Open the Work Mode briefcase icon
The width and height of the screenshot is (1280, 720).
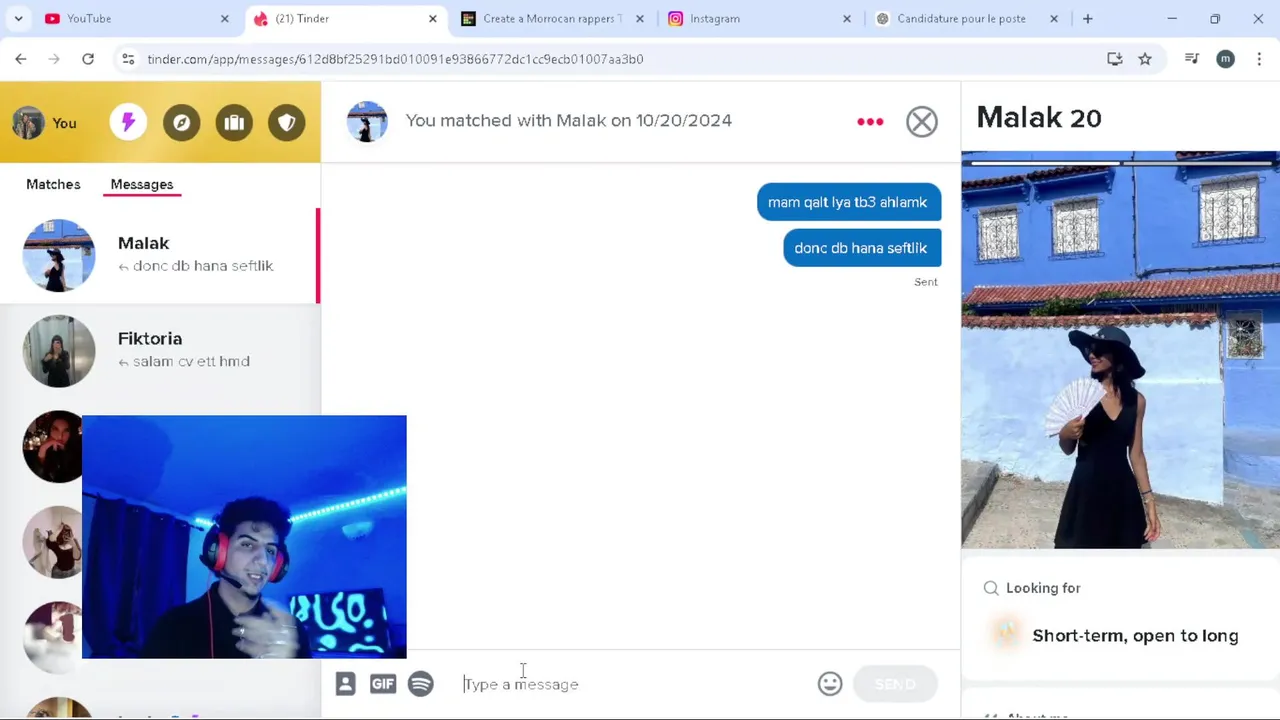coord(234,122)
